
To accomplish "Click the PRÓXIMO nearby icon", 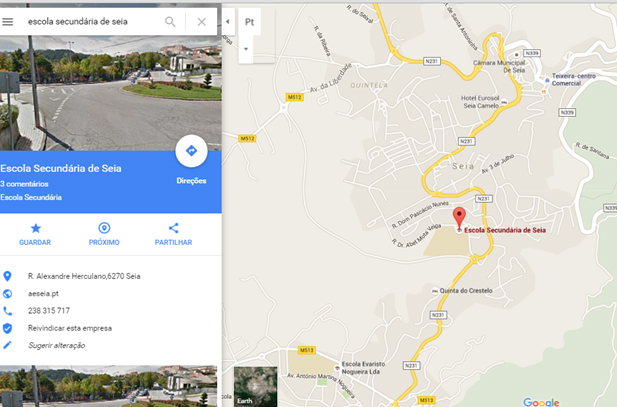I will point(104,228).
